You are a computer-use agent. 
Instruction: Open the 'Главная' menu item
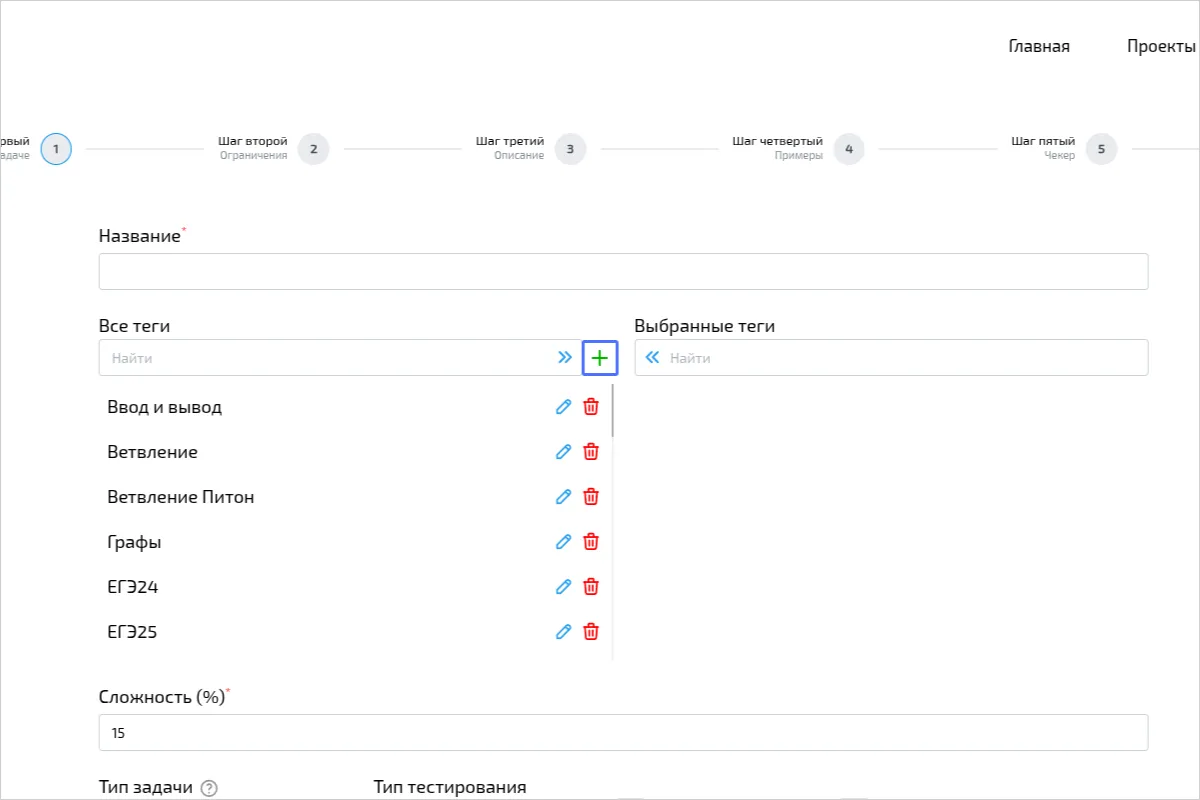(x=1039, y=46)
